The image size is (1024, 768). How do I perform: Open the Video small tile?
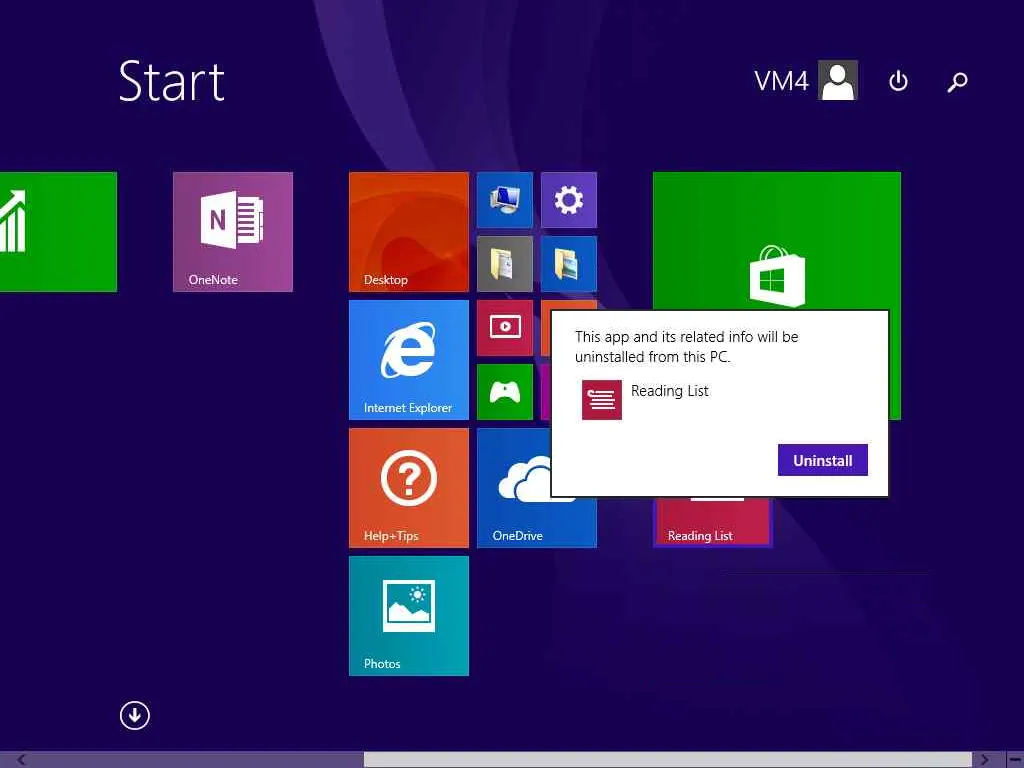pyautogui.click(x=505, y=328)
